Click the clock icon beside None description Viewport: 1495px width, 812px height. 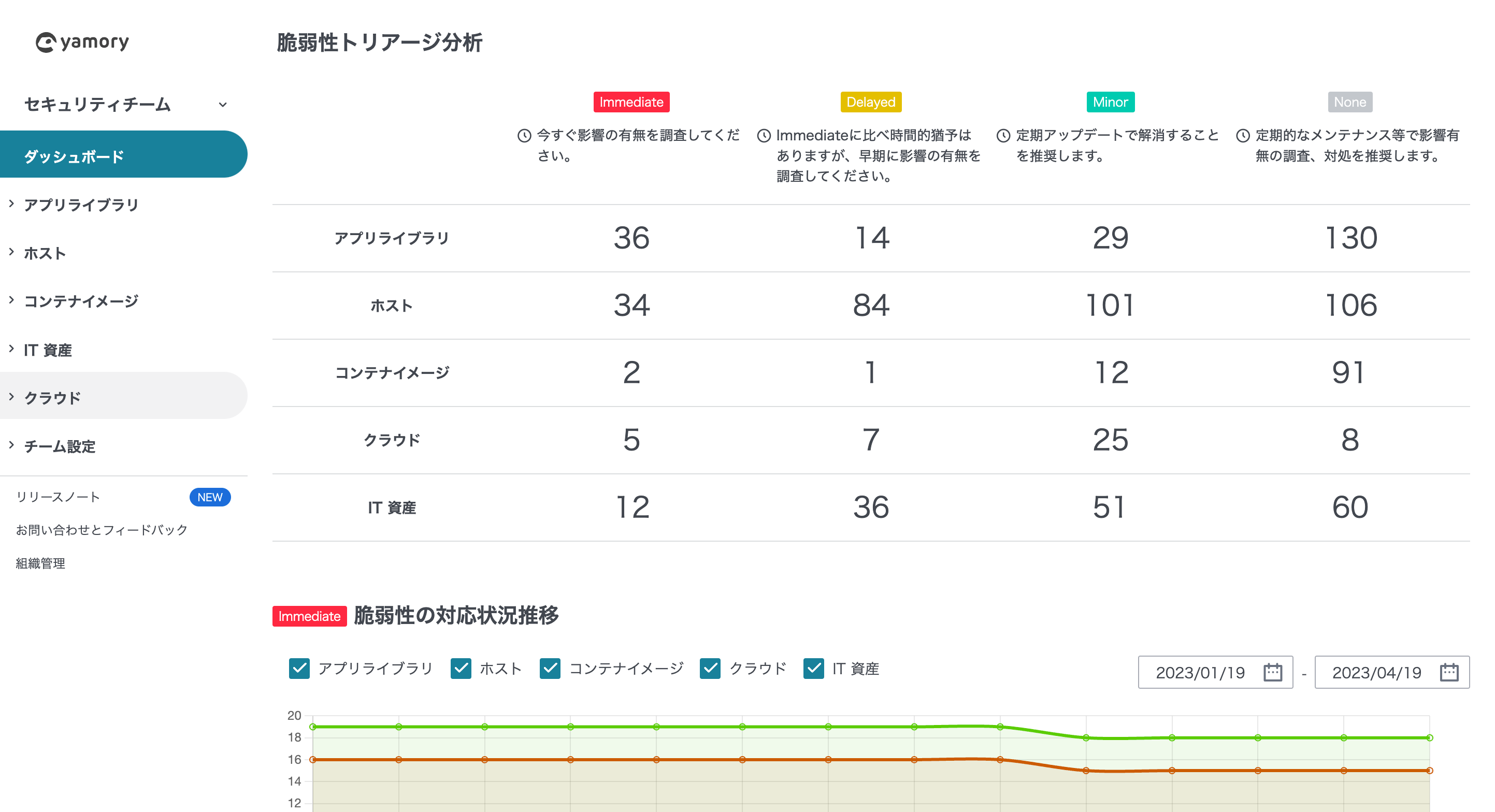1243,135
